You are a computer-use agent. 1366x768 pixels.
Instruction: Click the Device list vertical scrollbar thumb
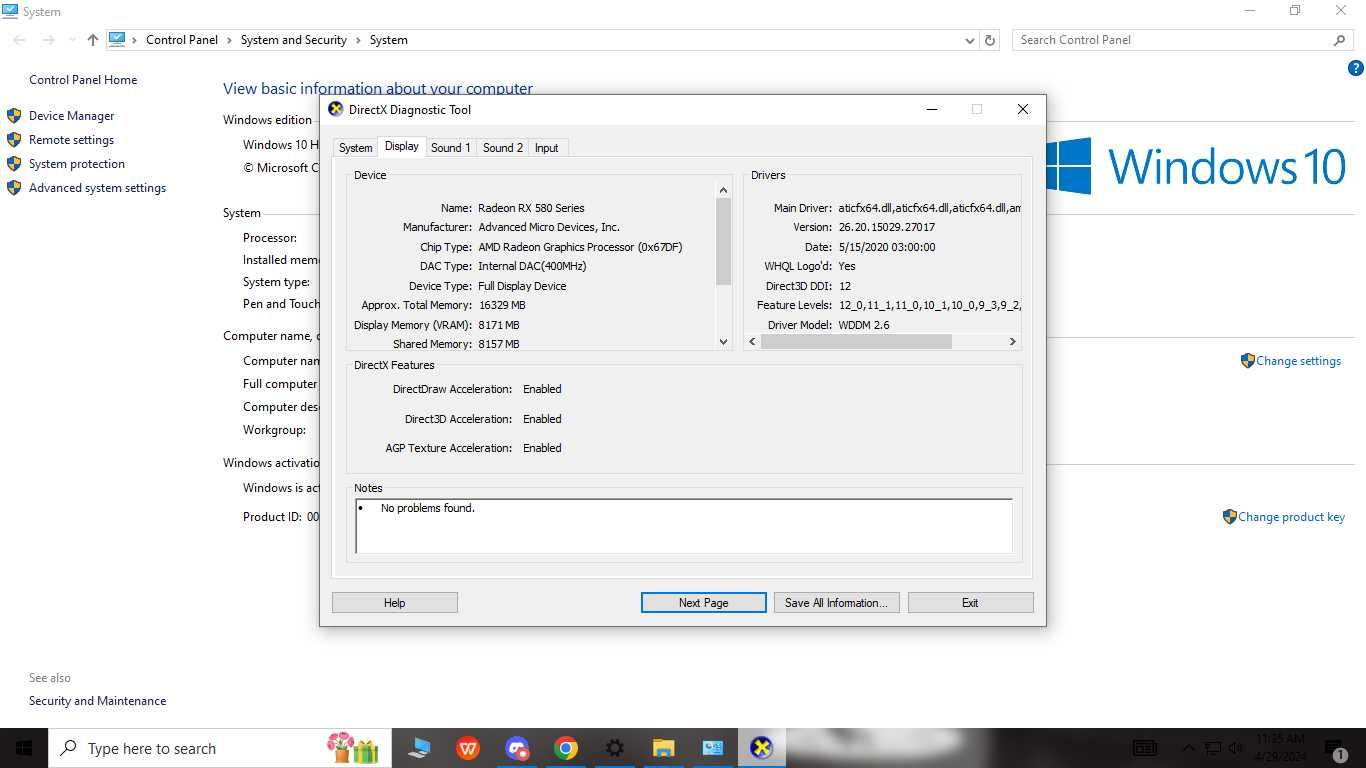[724, 241]
